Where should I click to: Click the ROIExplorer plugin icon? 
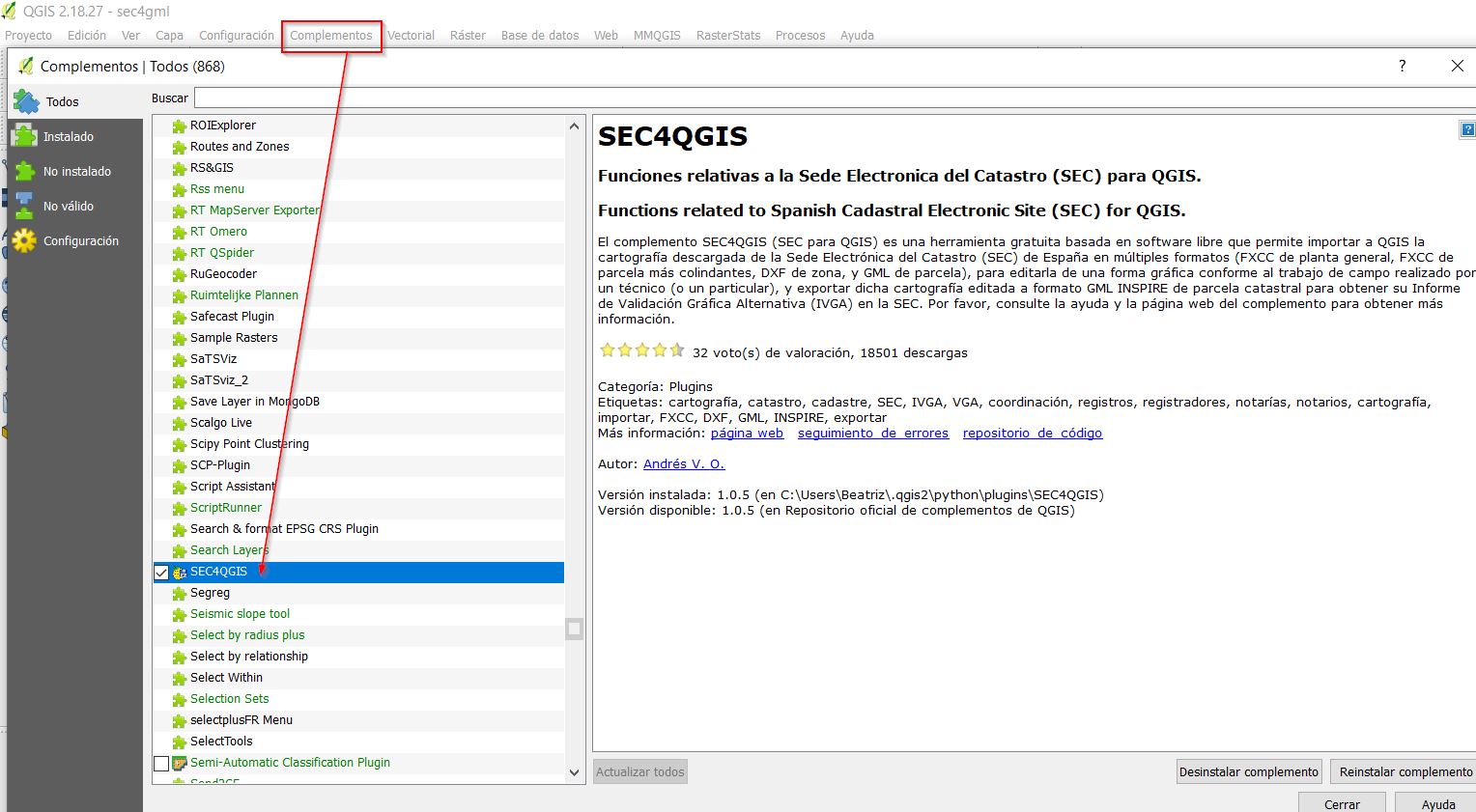tap(179, 126)
